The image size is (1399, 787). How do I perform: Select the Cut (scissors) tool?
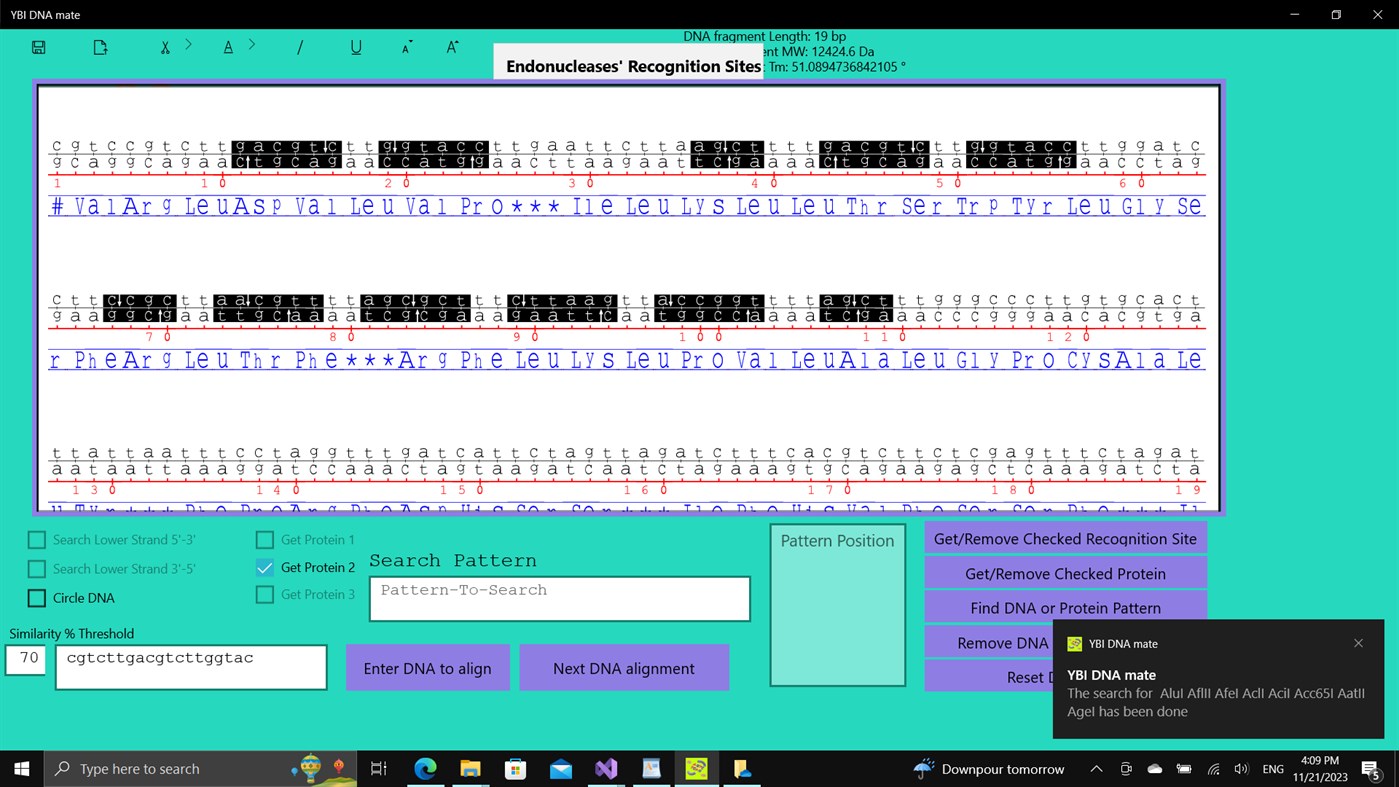[x=165, y=46]
